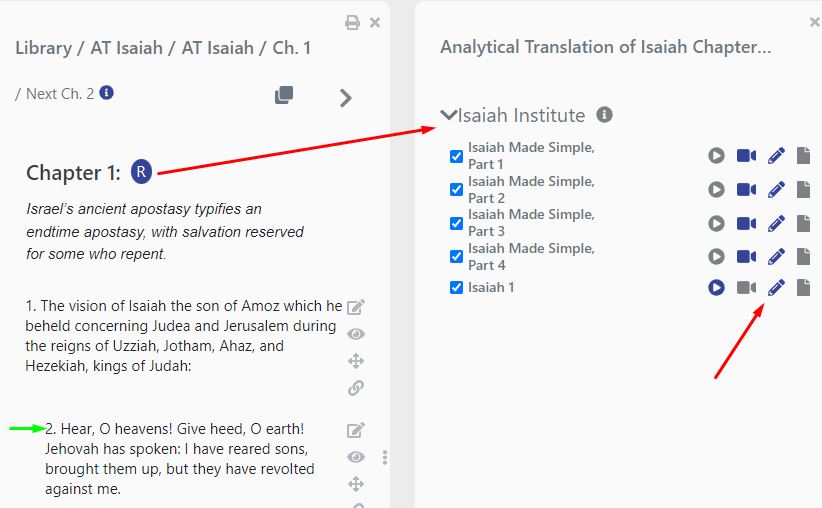This screenshot has height=508, width=822.
Task: Click the move icon beside verse 1
Action: pos(355,361)
